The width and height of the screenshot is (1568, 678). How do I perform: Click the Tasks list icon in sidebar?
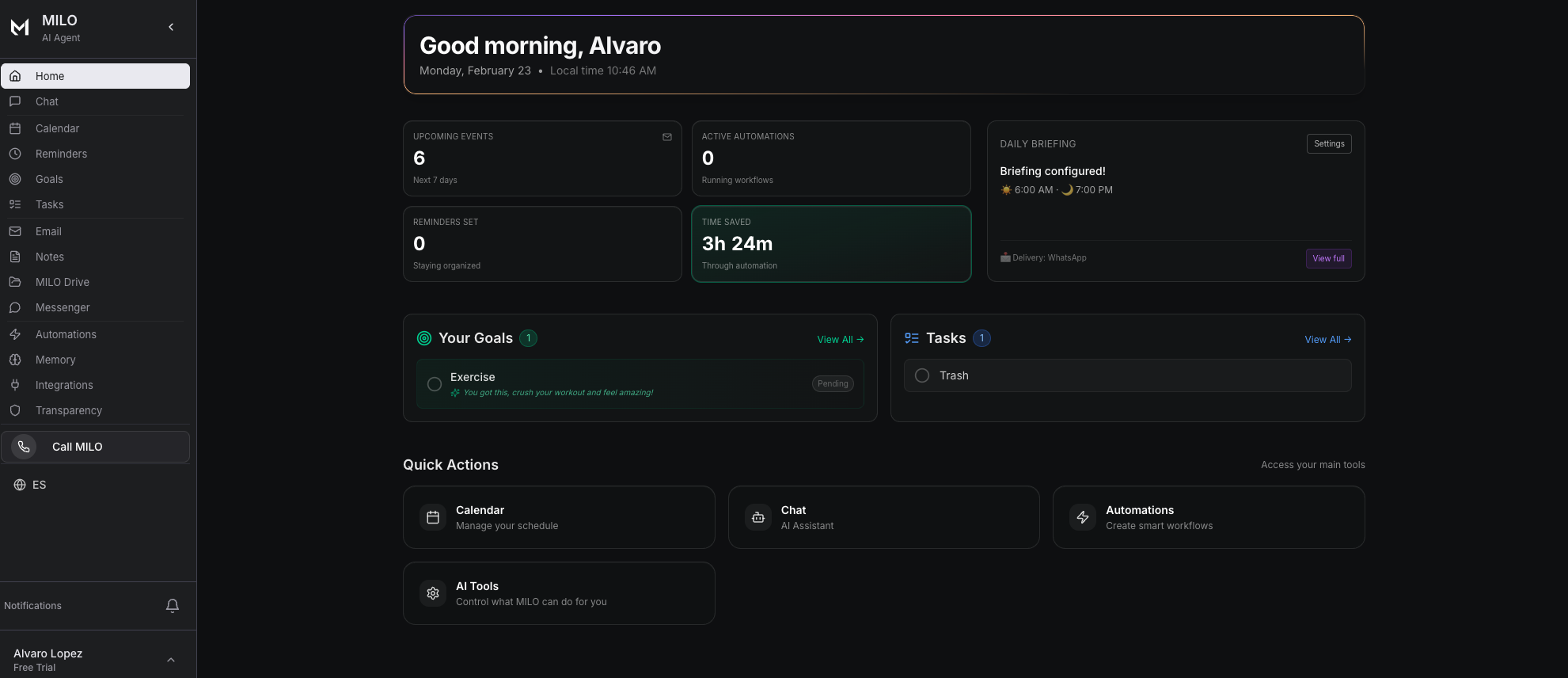pos(15,204)
